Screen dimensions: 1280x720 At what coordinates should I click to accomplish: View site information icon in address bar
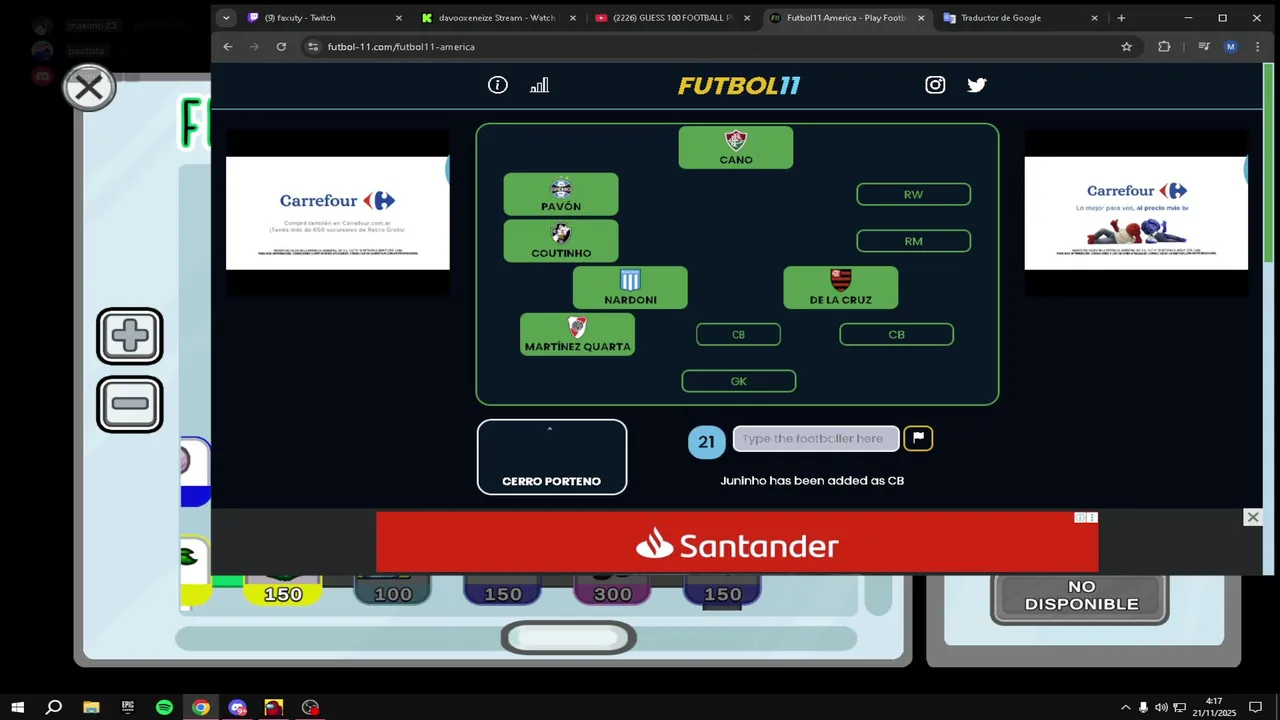point(313,47)
